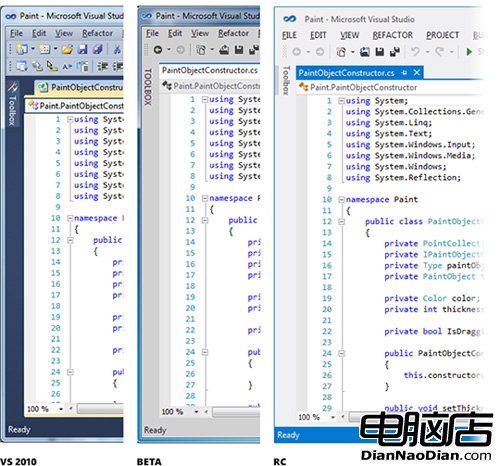Screen dimensions: 500x466
Task: Open REFACTOR menu in the RC window
Action: 392,35
